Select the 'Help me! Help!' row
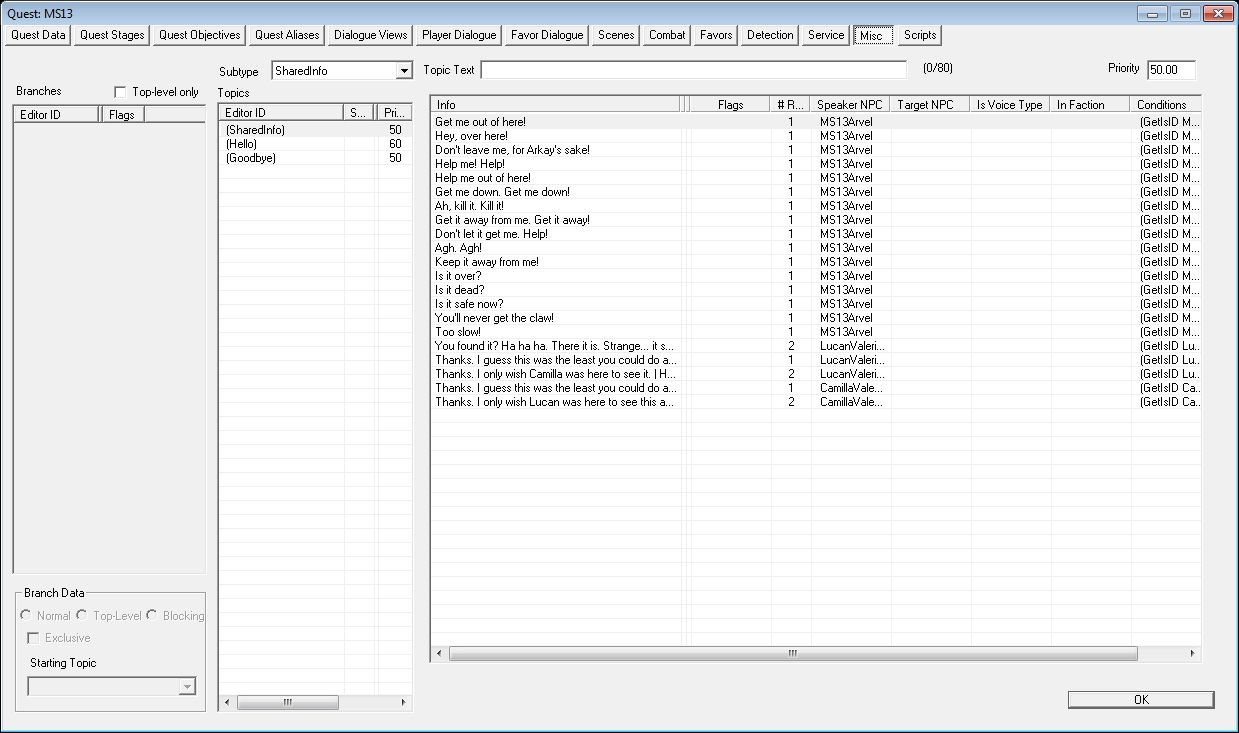 (815, 164)
